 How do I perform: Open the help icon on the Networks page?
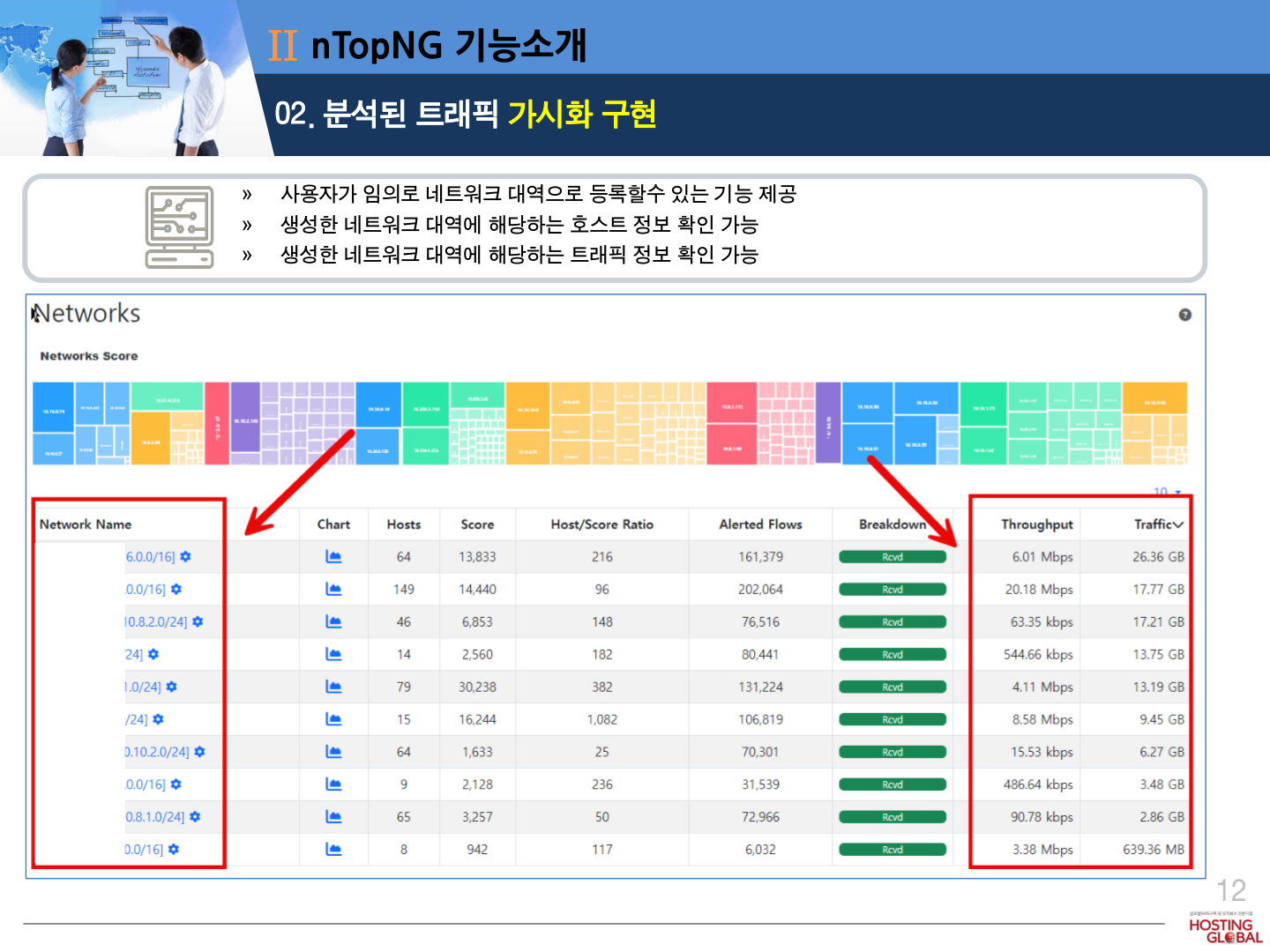click(x=1185, y=315)
